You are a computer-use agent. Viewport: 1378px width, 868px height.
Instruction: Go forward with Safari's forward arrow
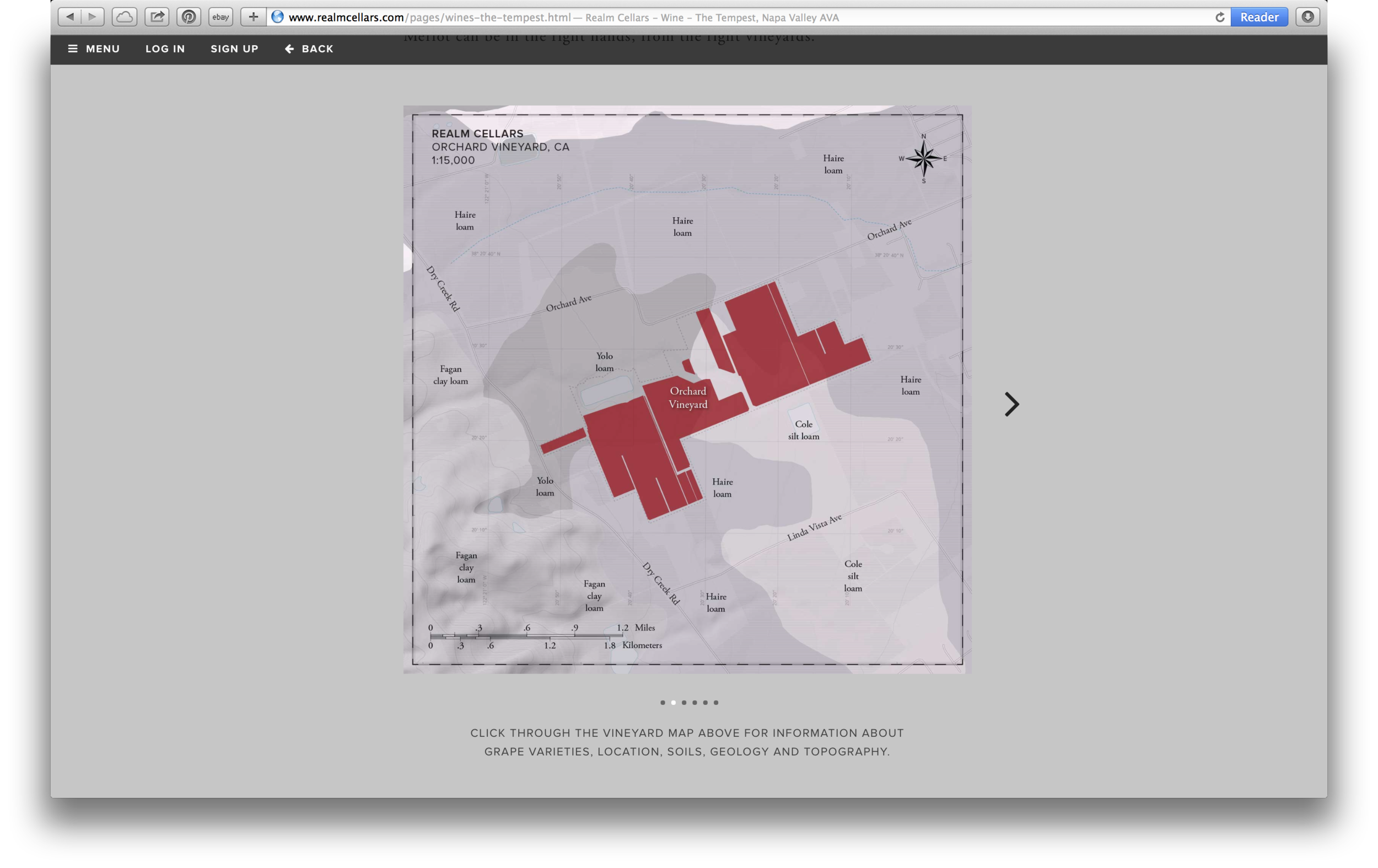pyautogui.click(x=93, y=17)
